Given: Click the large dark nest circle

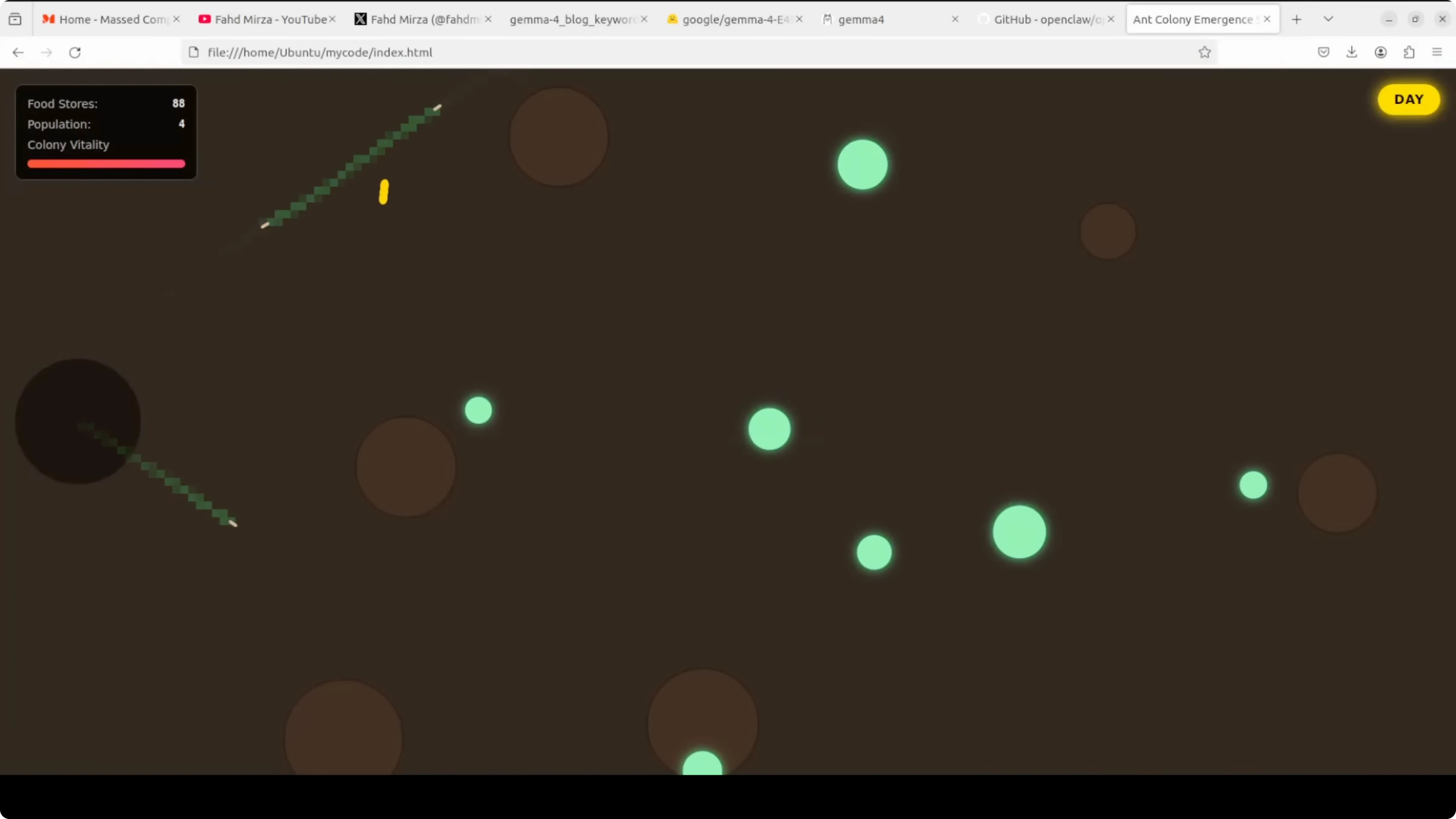Looking at the screenshot, I should [x=78, y=421].
